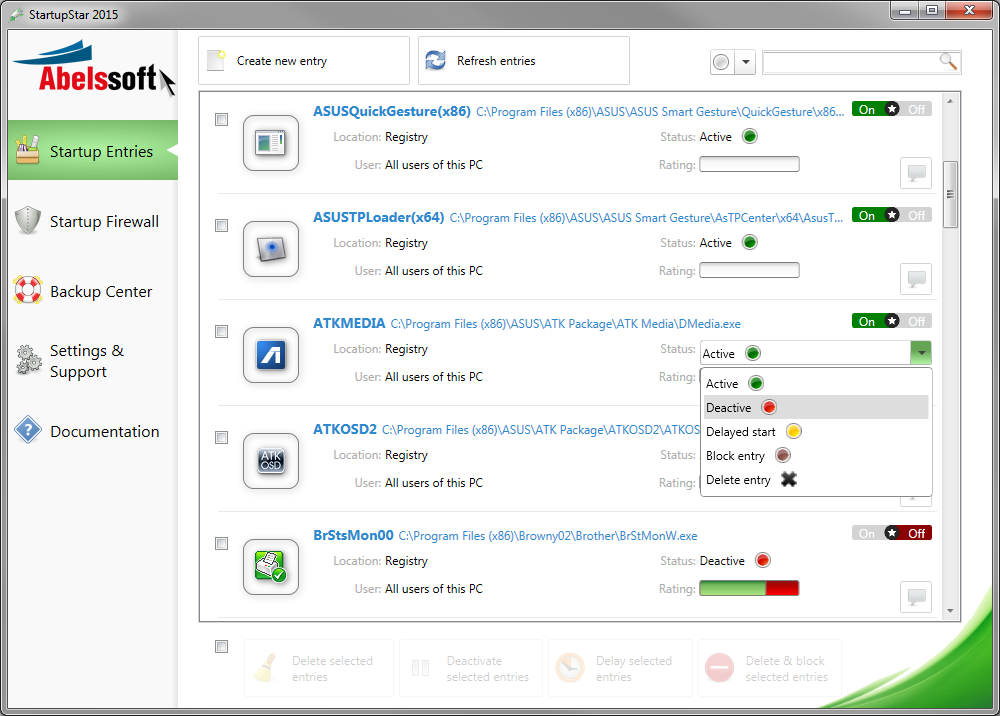Click the ATKOSD2 entry icon
Image resolution: width=1000 pixels, height=716 pixels.
tap(271, 461)
